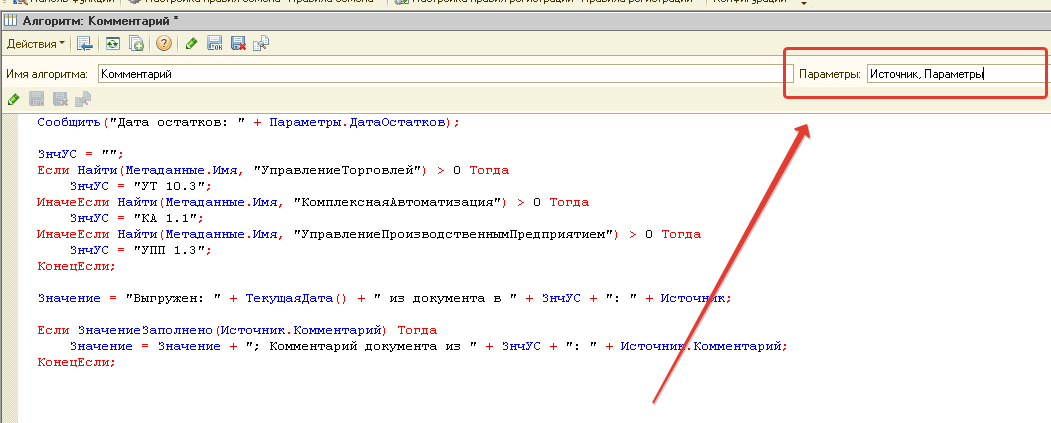Click the green pencil above the code editor
The width and height of the screenshot is (1051, 423).
tap(13, 99)
